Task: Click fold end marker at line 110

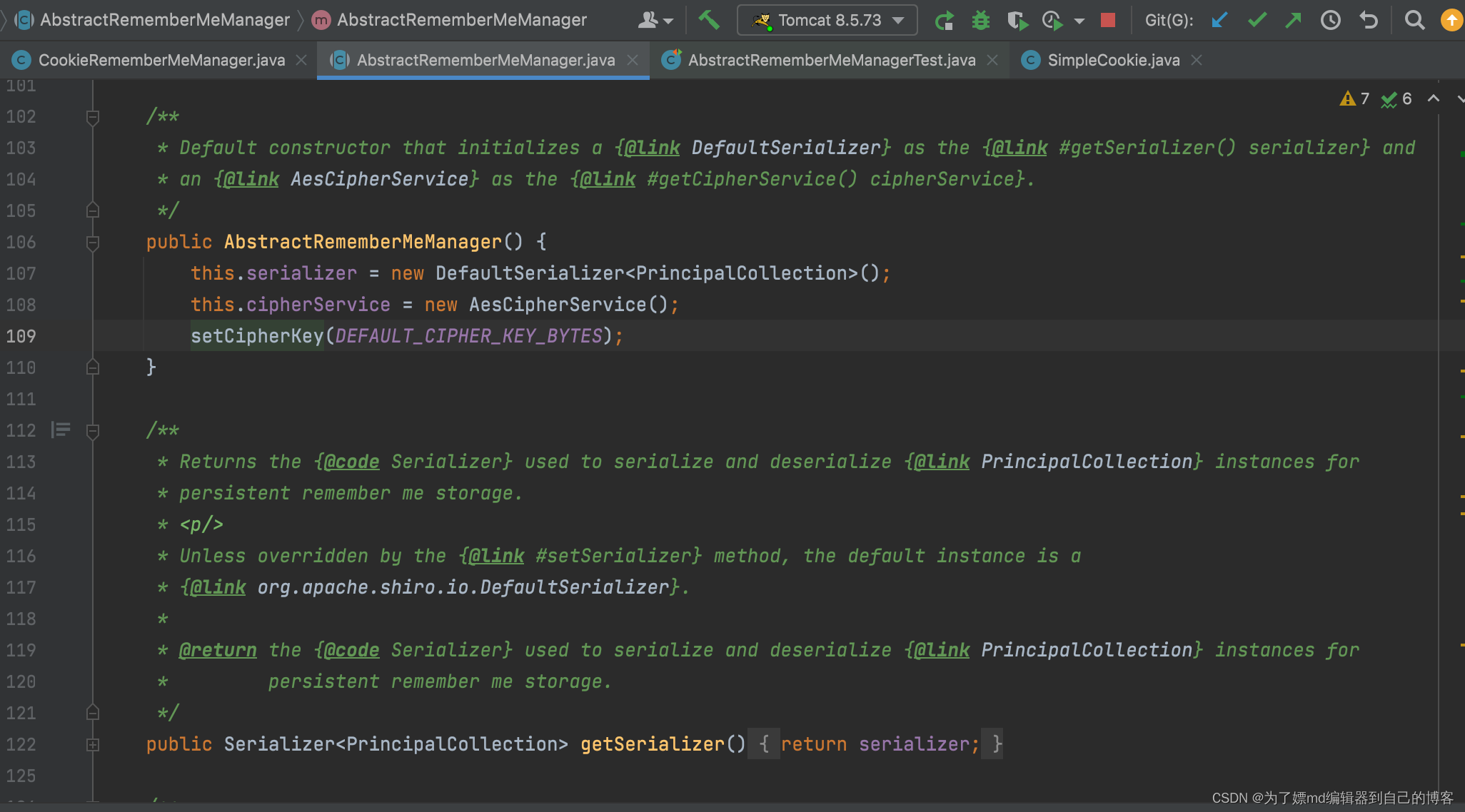Action: coord(93,367)
